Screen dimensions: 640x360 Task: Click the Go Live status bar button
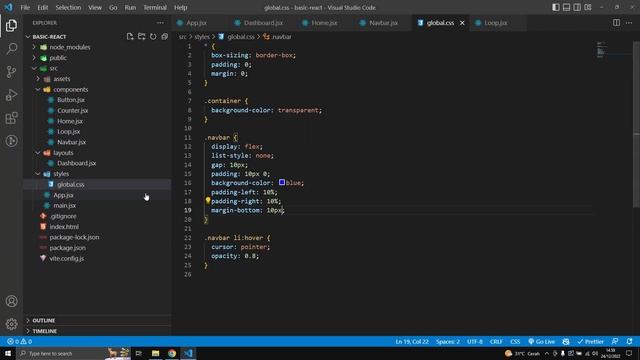541,342
